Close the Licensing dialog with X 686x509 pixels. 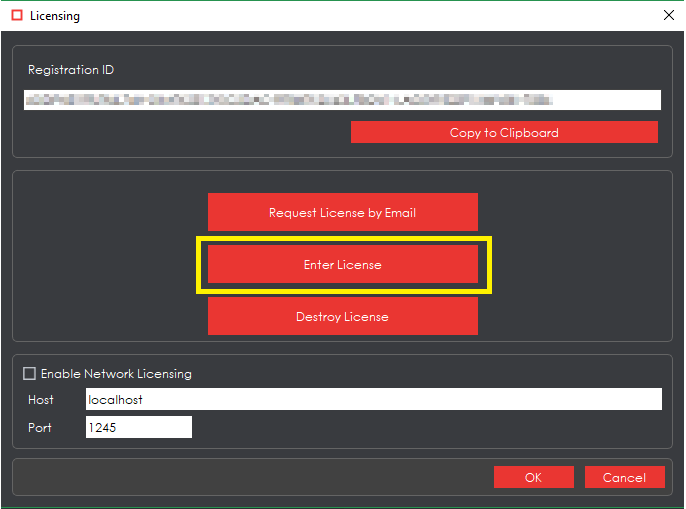click(668, 16)
